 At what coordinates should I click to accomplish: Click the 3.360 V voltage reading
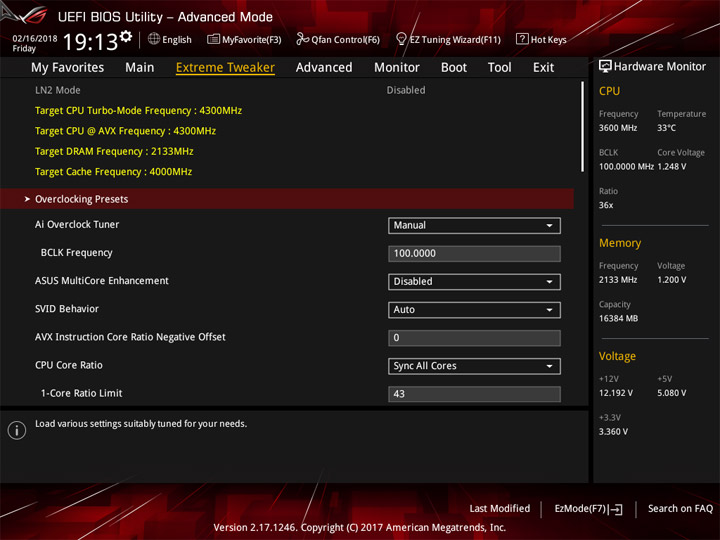613,432
